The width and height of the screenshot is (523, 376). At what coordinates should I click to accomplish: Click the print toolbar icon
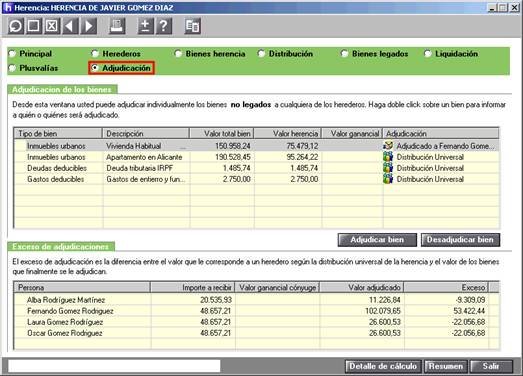coord(117,26)
